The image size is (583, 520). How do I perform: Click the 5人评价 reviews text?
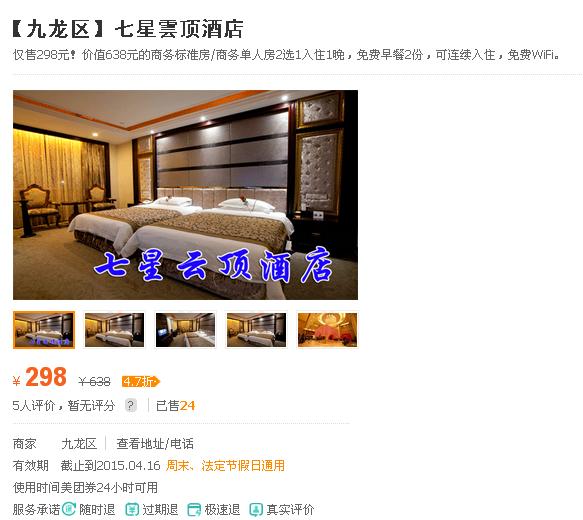(x=34, y=405)
